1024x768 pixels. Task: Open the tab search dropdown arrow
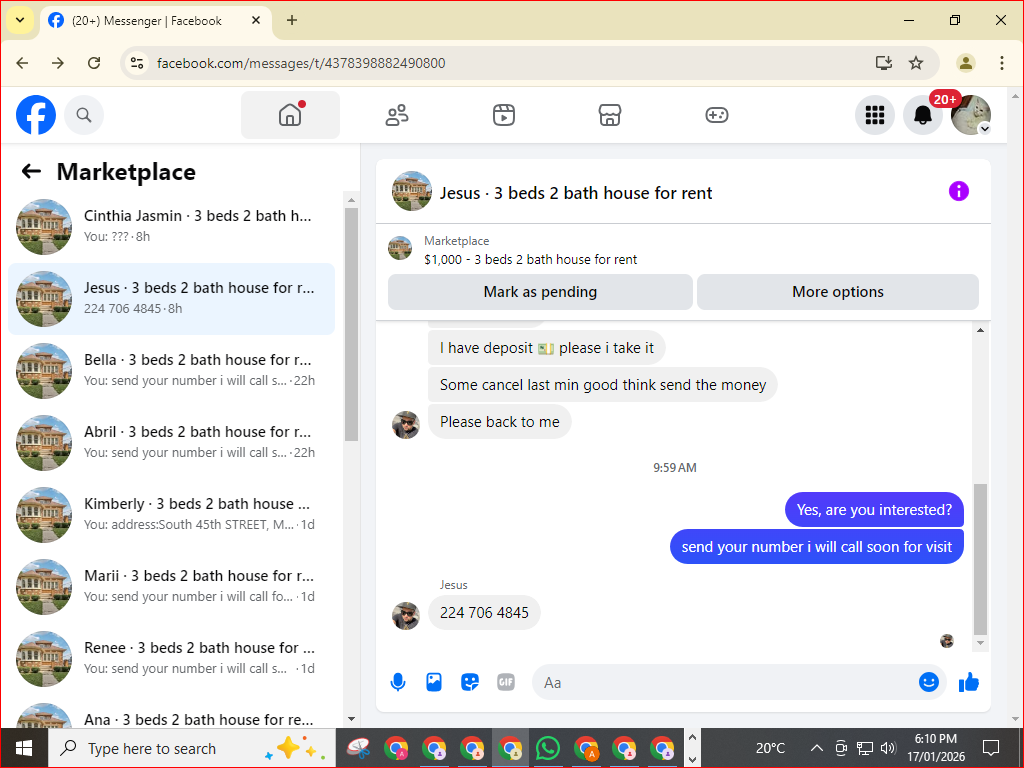point(20,20)
